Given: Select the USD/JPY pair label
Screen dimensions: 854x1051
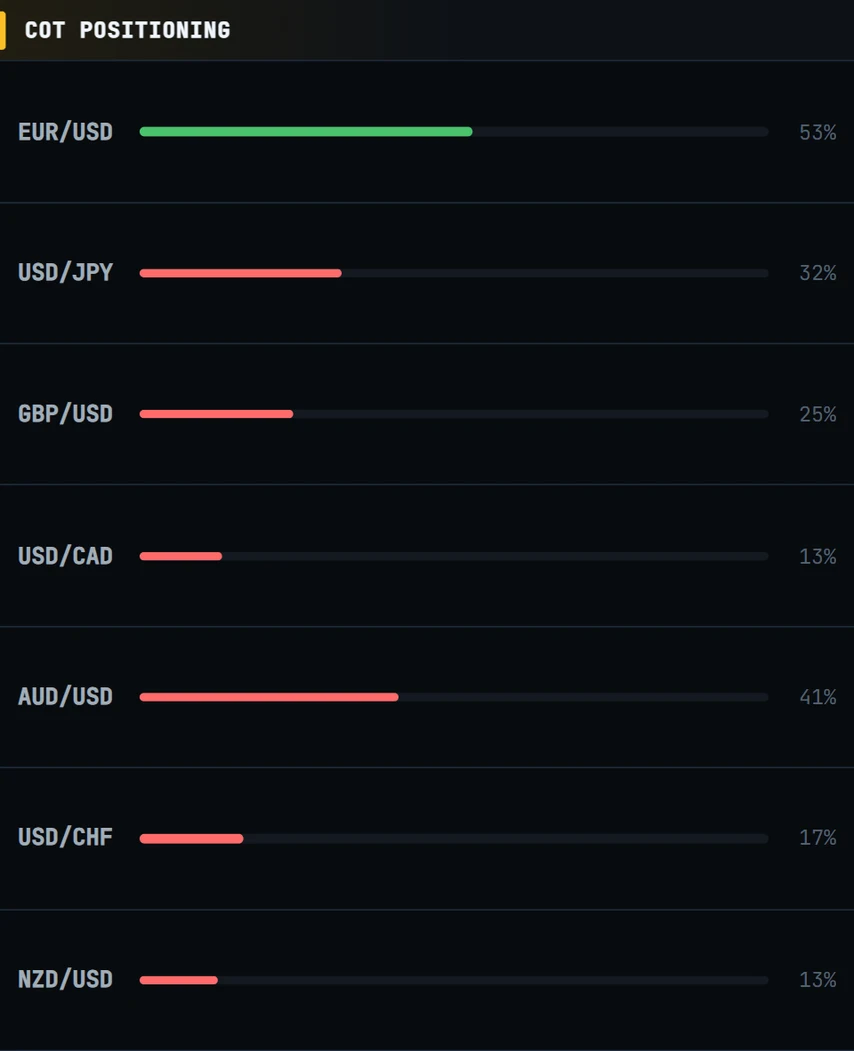Looking at the screenshot, I should pos(66,273).
